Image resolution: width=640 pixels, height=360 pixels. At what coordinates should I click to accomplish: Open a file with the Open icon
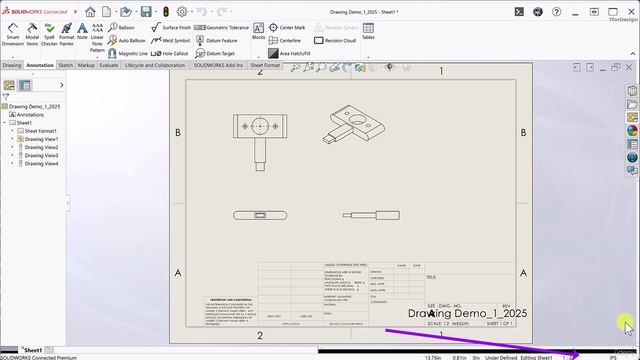[126, 12]
